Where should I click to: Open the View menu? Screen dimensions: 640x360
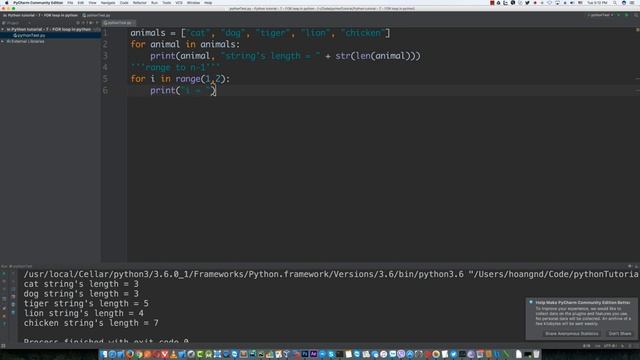[x=93, y=3]
